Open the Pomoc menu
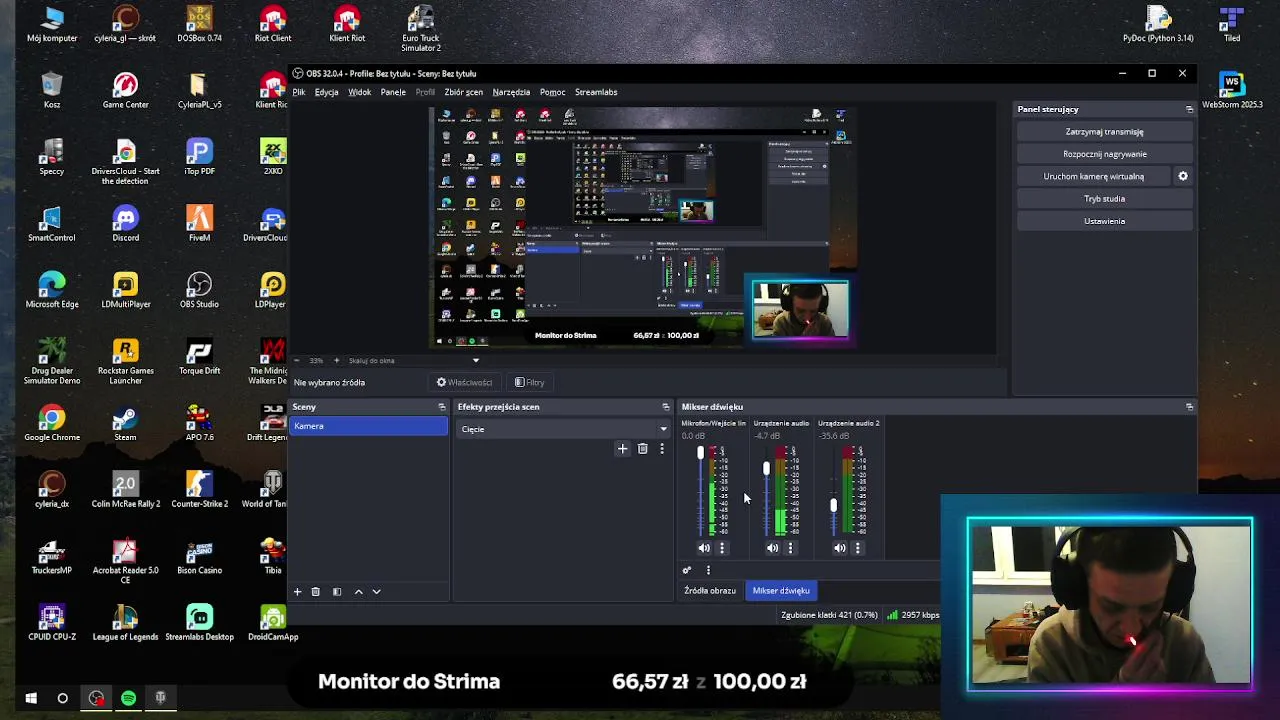Image resolution: width=1280 pixels, height=720 pixels. (x=552, y=92)
